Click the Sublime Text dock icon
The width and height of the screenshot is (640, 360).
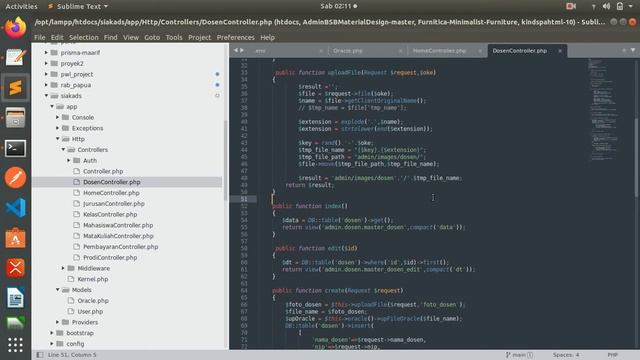coord(16,87)
